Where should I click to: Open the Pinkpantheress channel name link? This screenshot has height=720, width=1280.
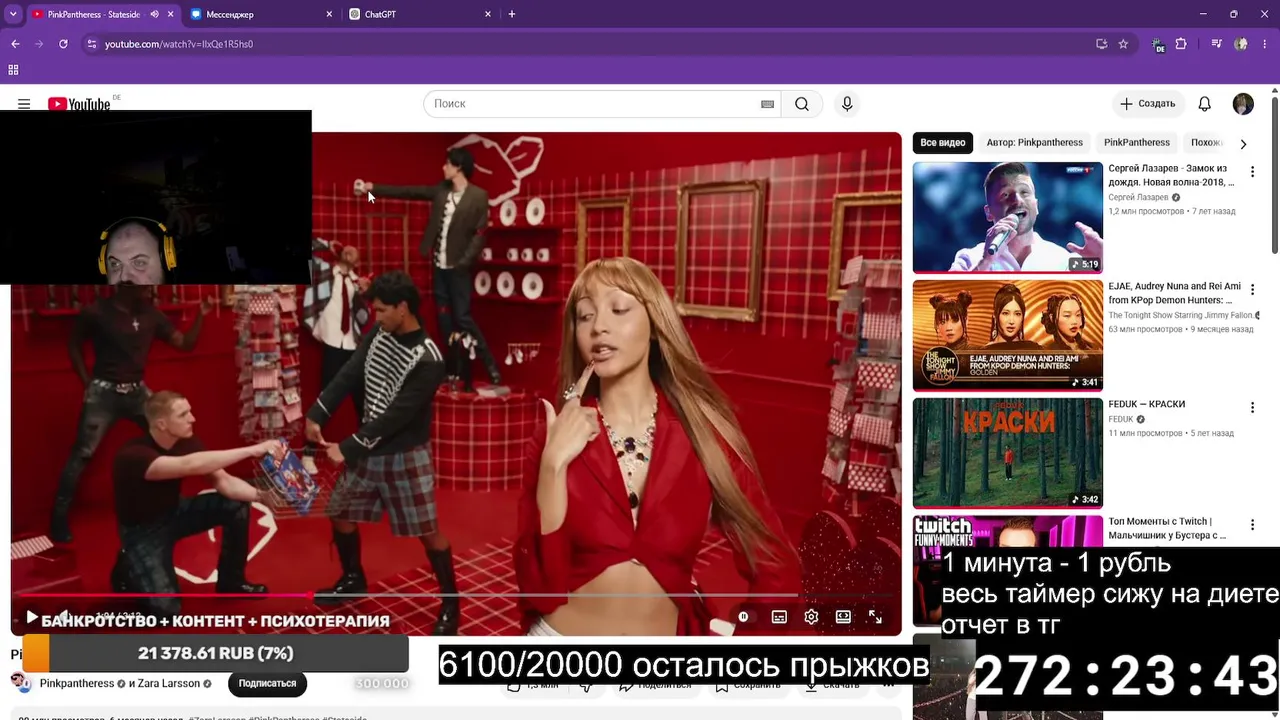[x=77, y=684]
